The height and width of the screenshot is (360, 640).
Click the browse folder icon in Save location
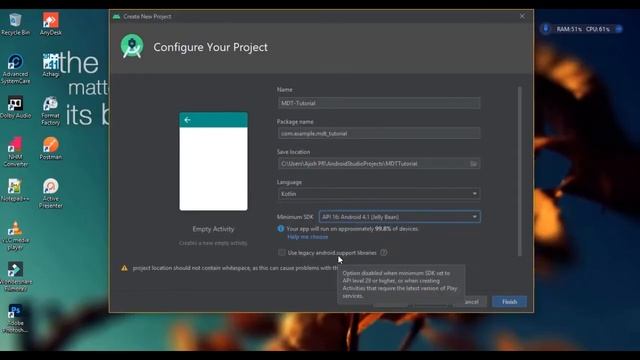[473, 164]
